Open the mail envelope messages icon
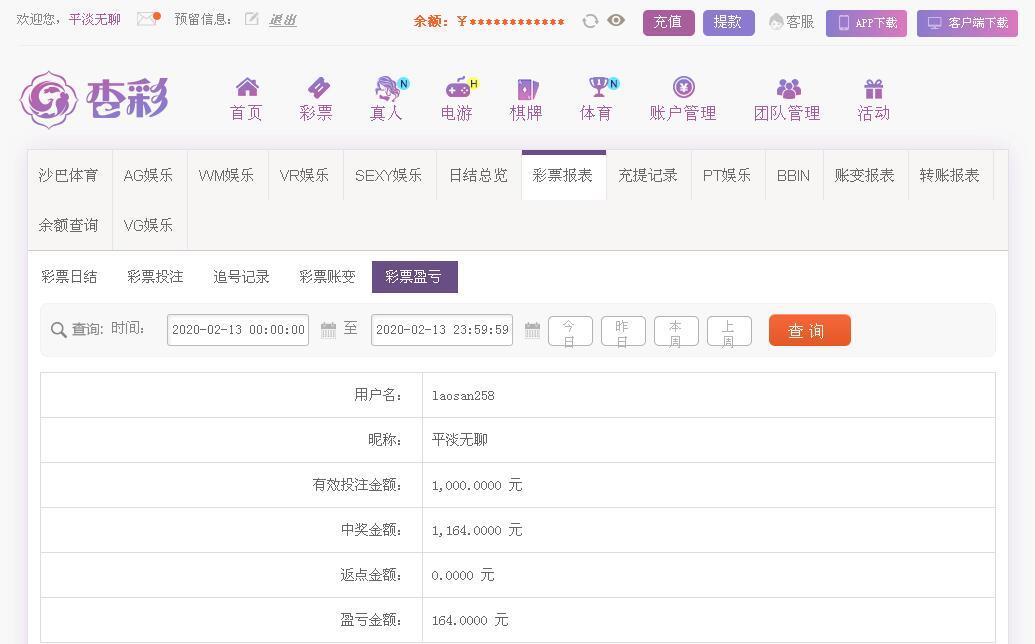Image resolution: width=1035 pixels, height=644 pixels. coord(147,19)
